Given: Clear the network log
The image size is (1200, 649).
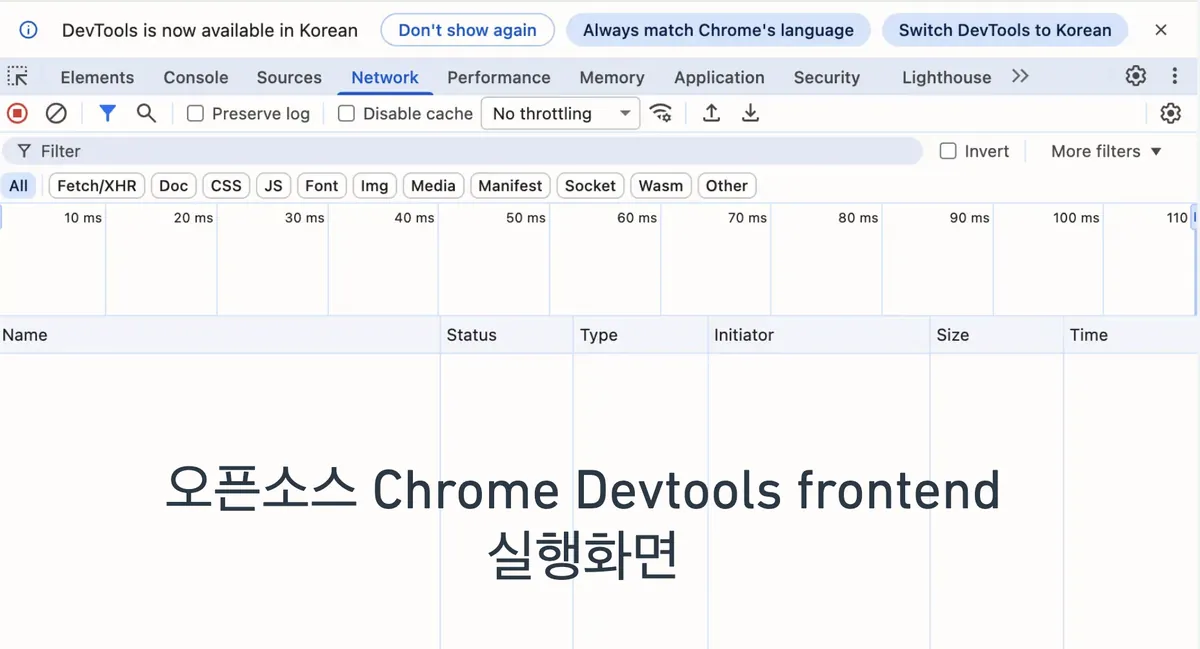Looking at the screenshot, I should pyautogui.click(x=56, y=114).
